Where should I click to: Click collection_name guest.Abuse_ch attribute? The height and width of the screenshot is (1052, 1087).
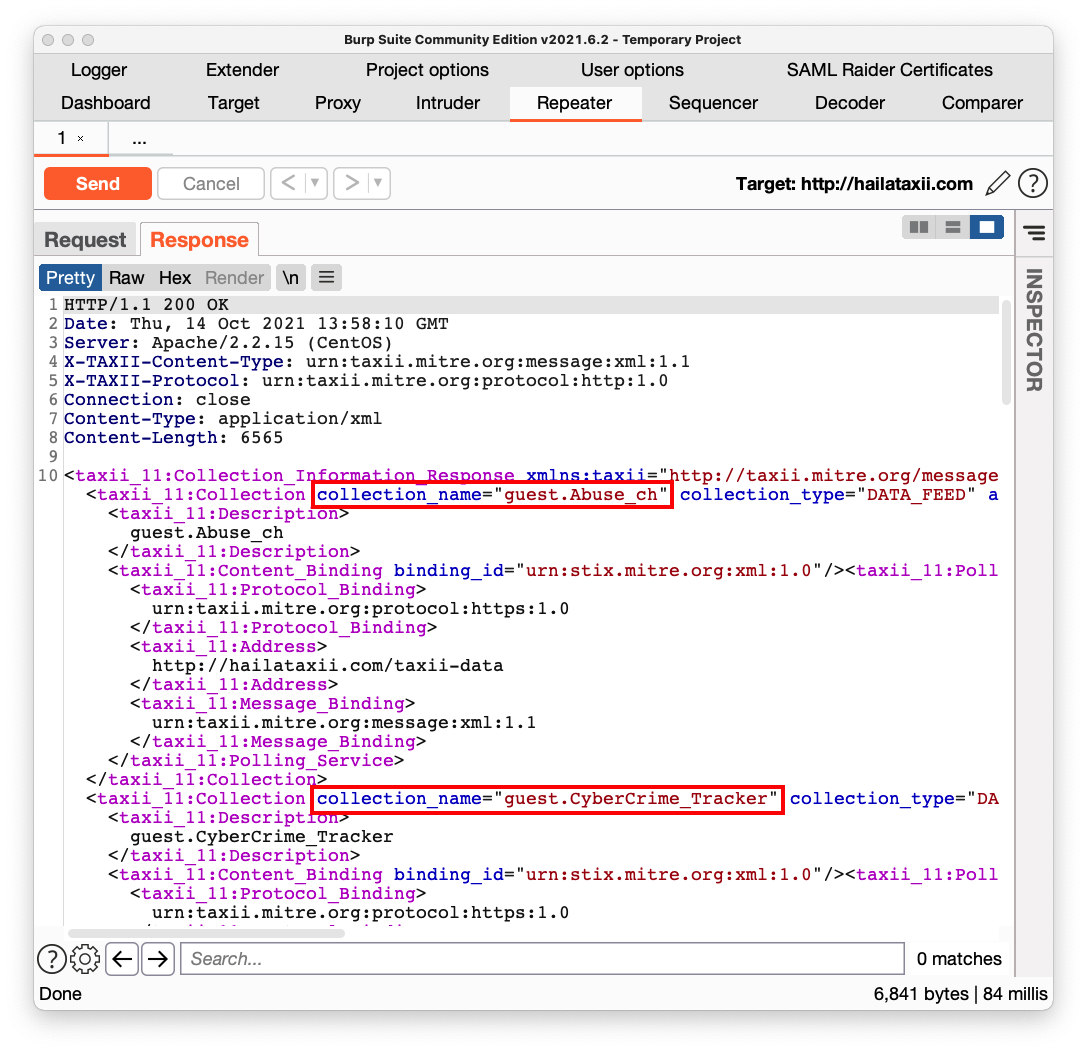tap(492, 495)
